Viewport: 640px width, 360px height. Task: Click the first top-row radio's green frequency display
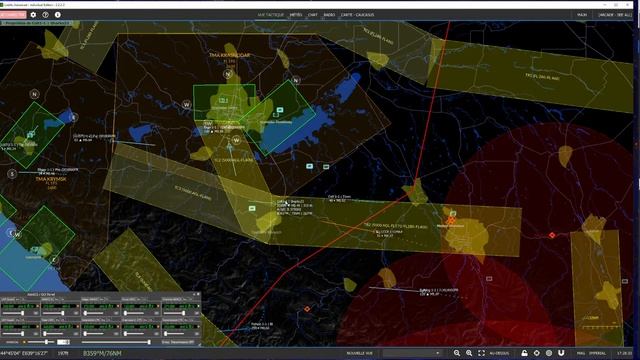click(x=18, y=306)
